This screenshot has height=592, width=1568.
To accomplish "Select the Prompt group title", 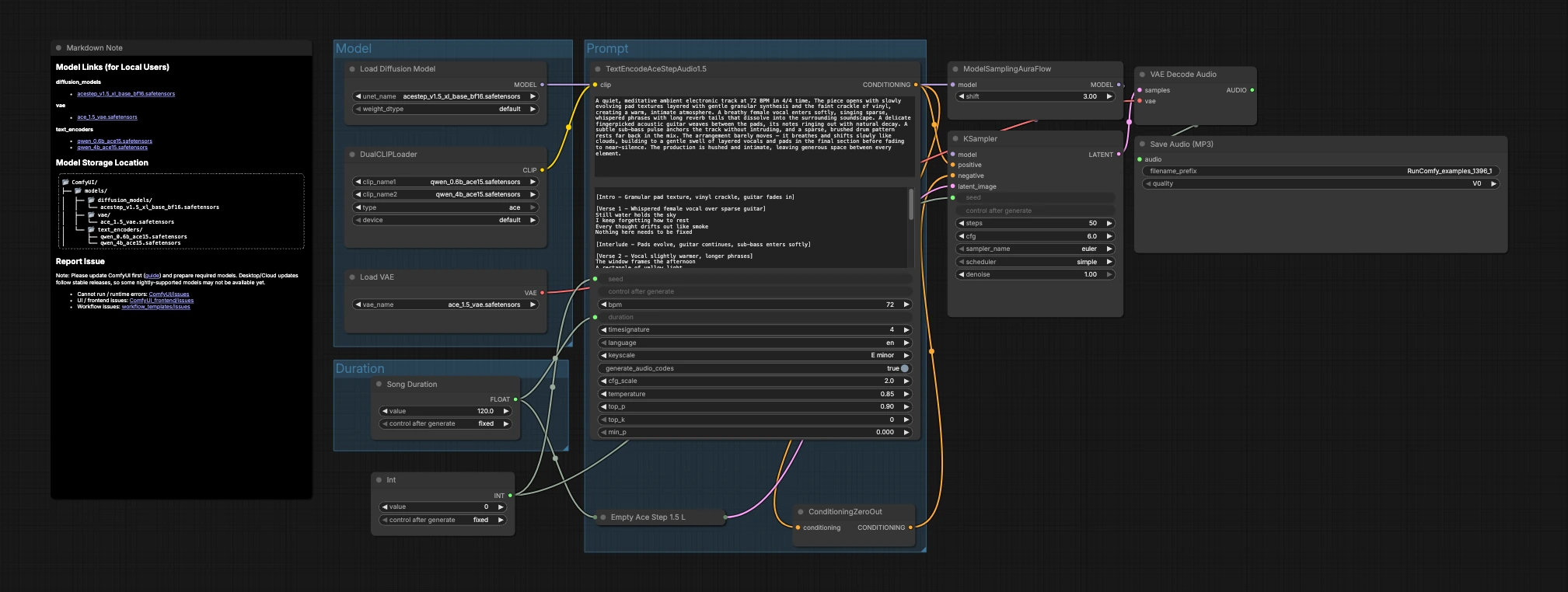I will click(607, 49).
